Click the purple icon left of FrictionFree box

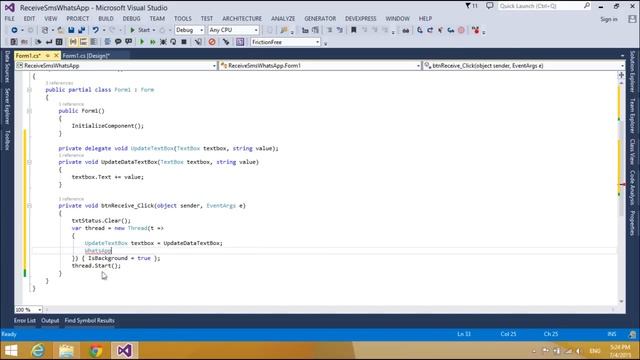[x=240, y=42]
